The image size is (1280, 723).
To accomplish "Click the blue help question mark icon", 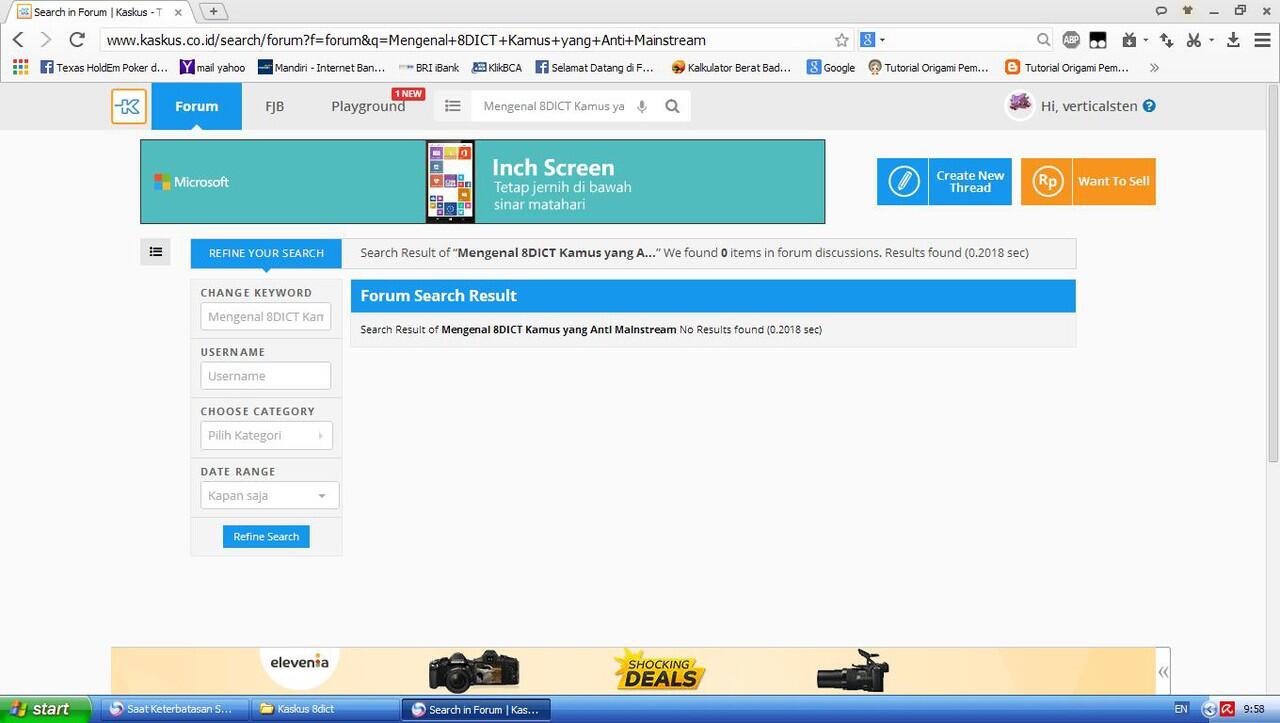I will pos(1149,106).
